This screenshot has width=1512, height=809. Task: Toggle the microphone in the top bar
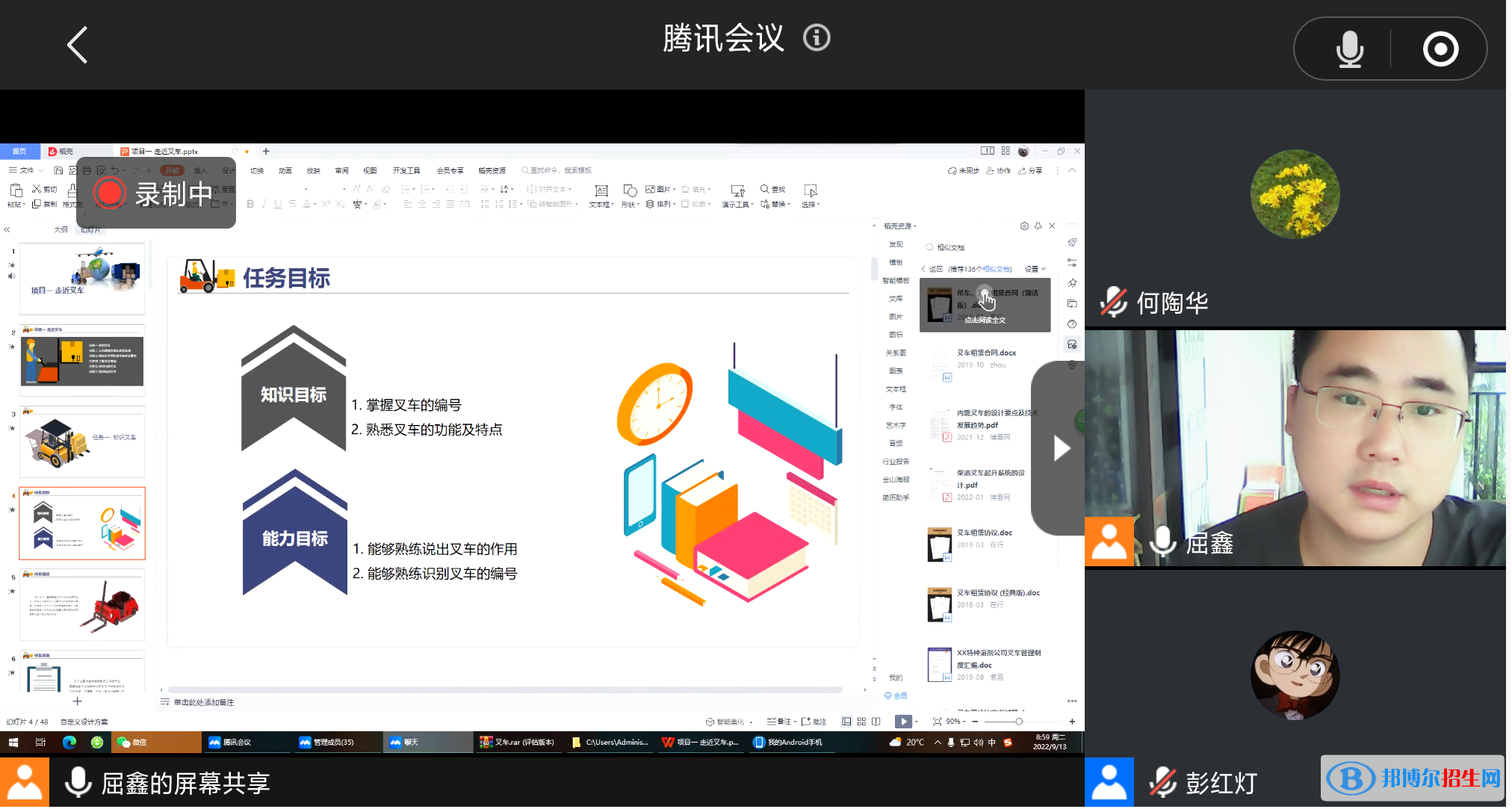[1349, 49]
